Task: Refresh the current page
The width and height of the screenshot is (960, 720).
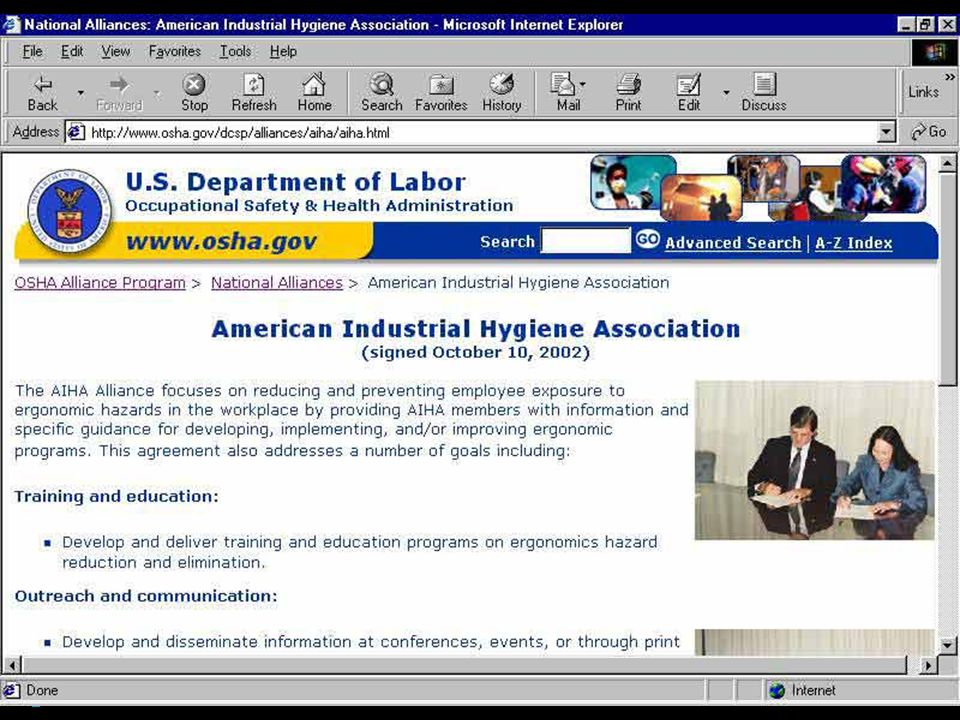Action: 253,92
